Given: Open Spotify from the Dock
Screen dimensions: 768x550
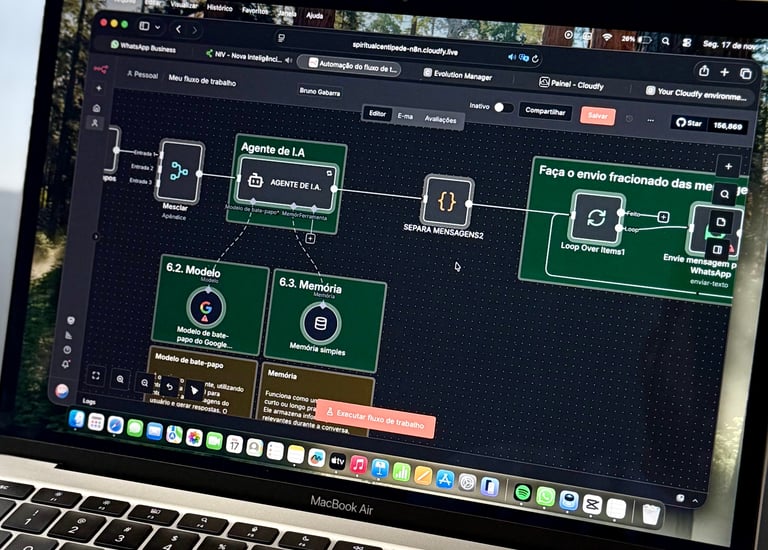Looking at the screenshot, I should pos(523,493).
